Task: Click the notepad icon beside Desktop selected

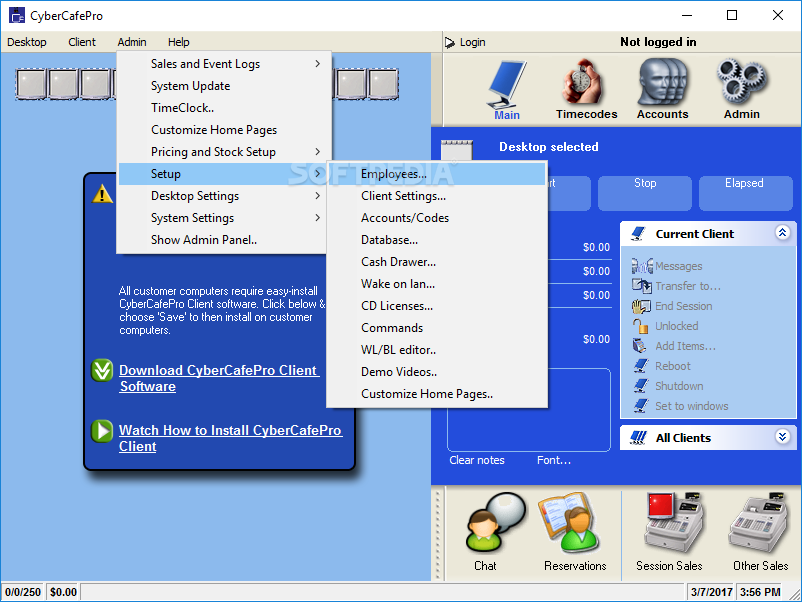Action: click(457, 150)
